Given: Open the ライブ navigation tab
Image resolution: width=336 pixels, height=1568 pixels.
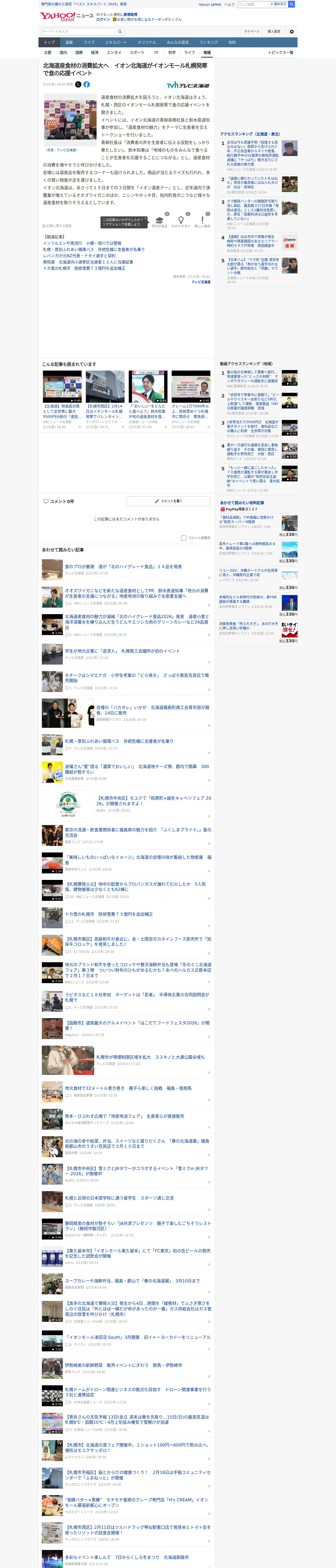Looking at the screenshot, I should [x=89, y=43].
